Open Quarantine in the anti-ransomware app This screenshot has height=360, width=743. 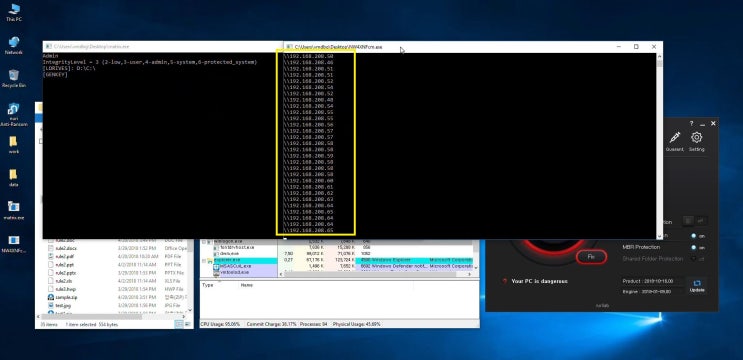point(674,141)
